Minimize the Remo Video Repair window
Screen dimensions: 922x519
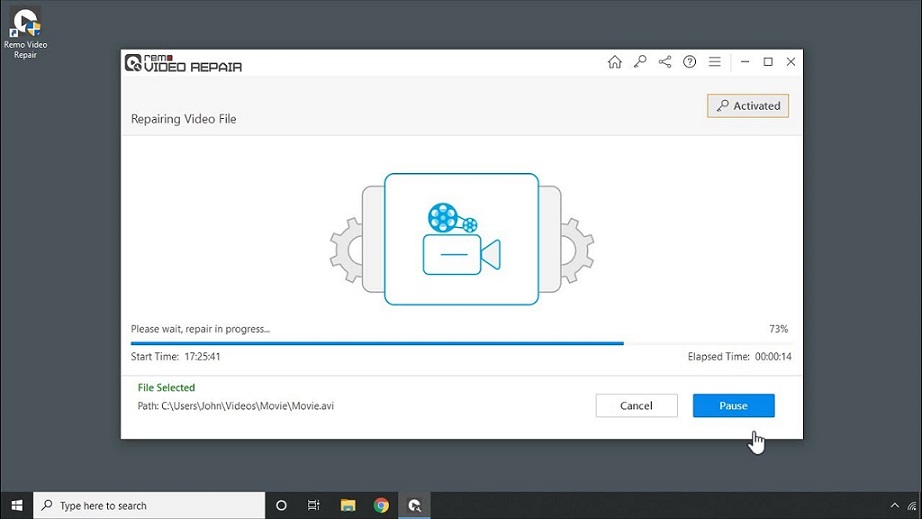(x=744, y=62)
